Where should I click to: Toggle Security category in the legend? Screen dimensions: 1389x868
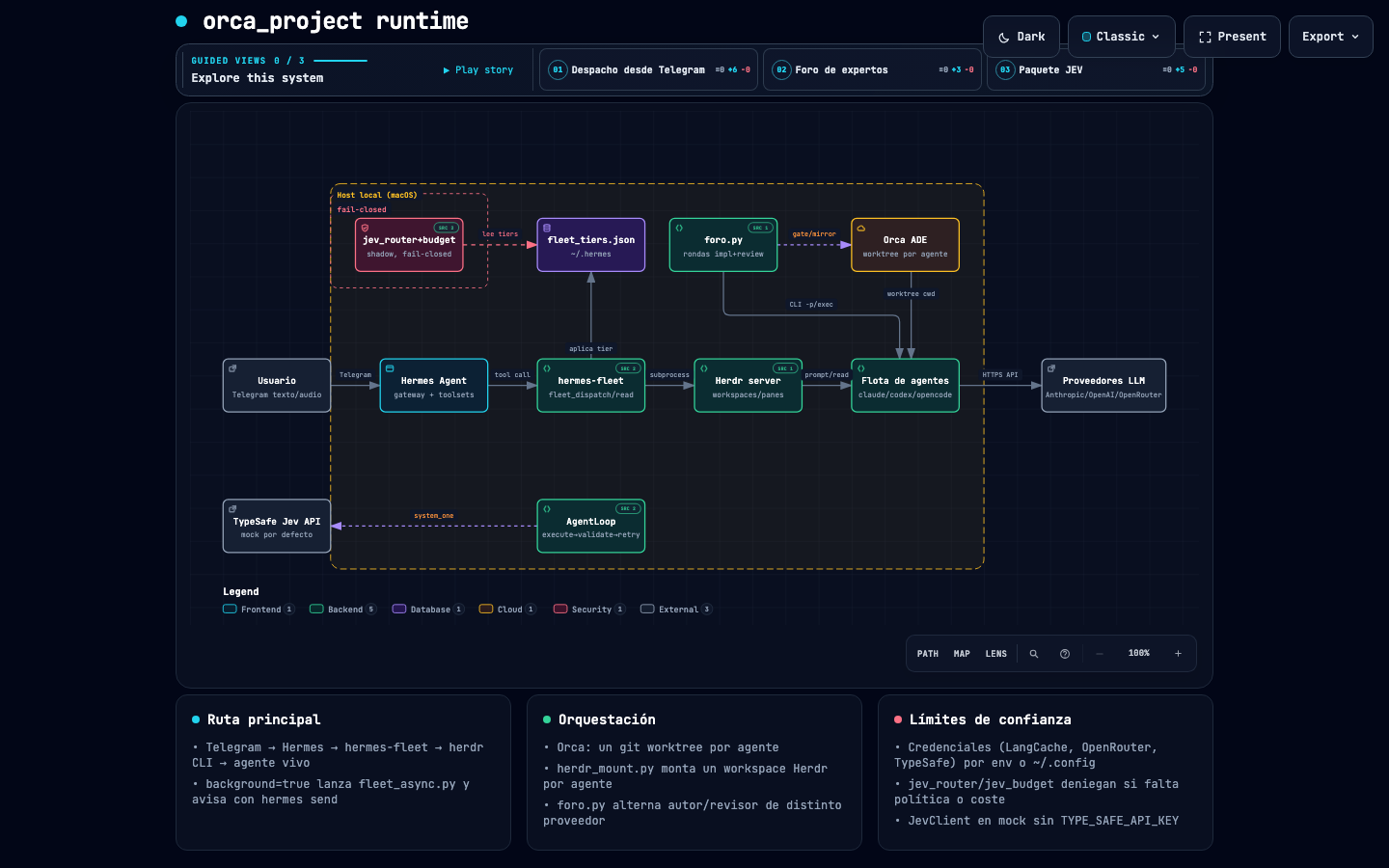[589, 610]
